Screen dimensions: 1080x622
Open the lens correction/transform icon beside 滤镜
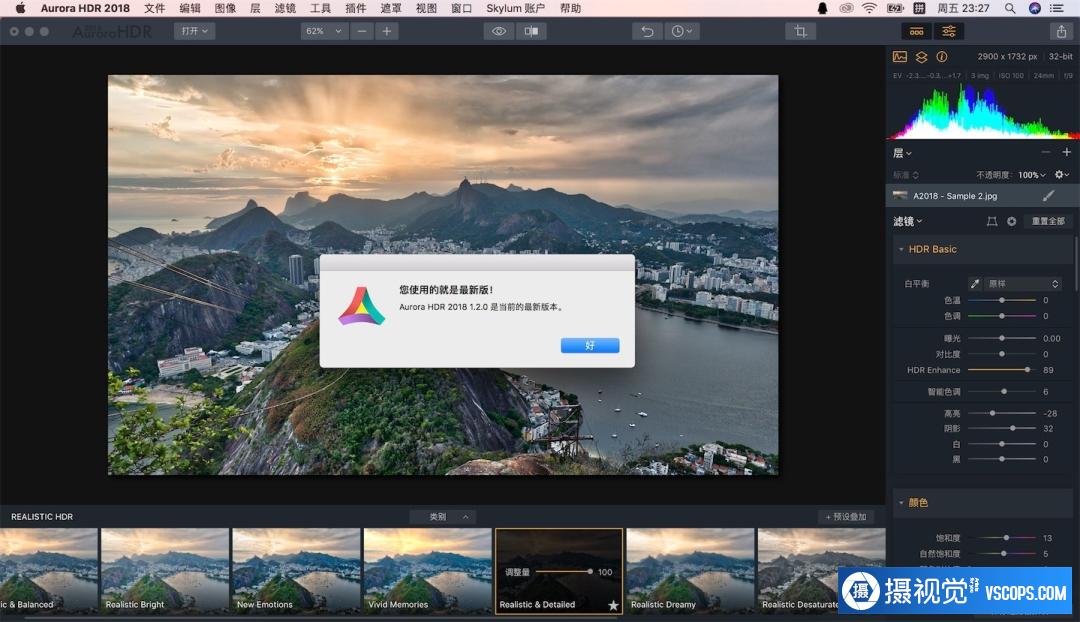pos(992,221)
